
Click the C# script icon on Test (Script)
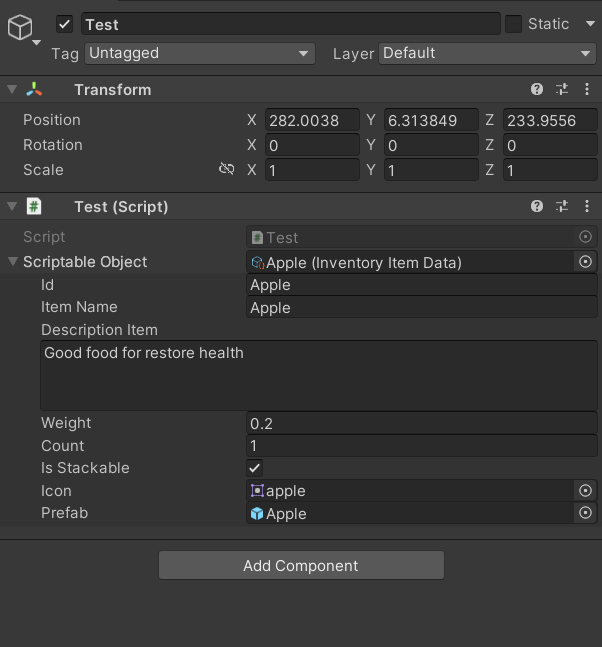pyautogui.click(x=34, y=206)
